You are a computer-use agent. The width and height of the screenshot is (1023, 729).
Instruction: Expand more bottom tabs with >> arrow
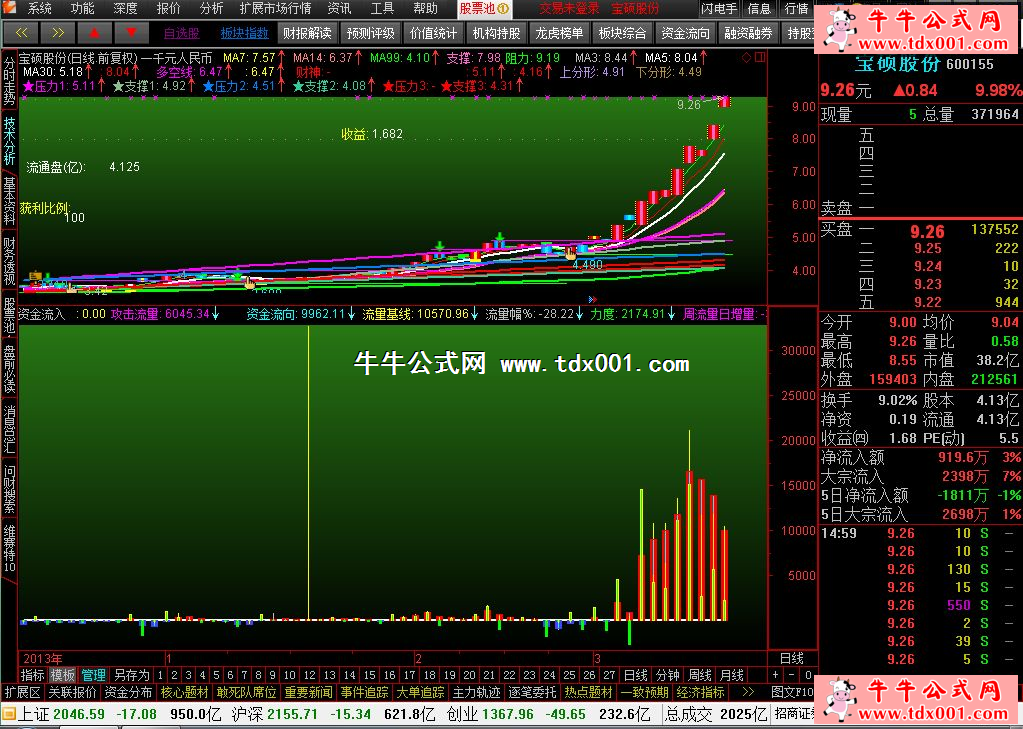tap(748, 692)
